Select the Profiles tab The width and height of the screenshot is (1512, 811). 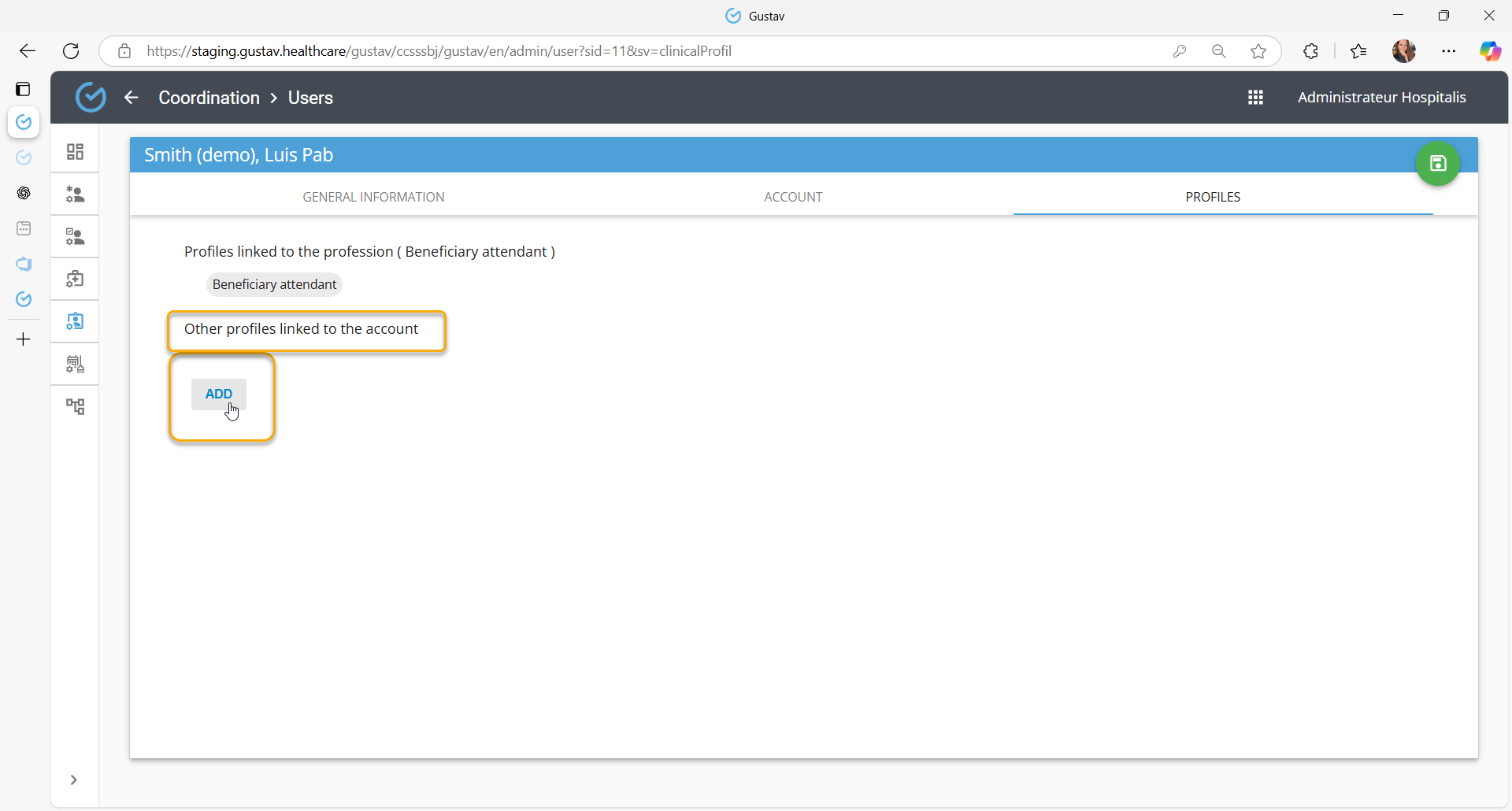pos(1212,197)
